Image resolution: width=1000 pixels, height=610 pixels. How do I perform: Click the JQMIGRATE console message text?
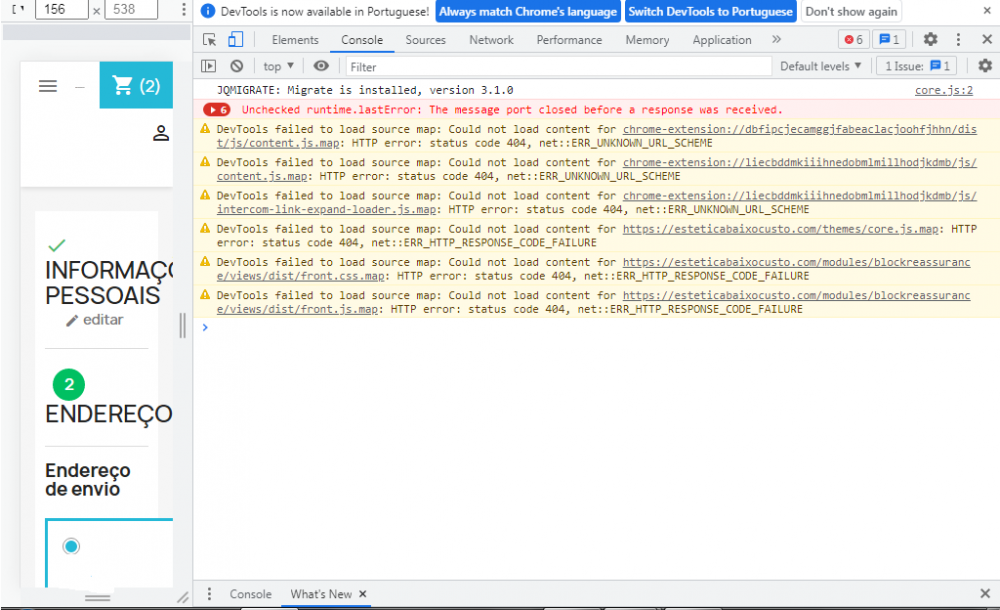(365, 90)
